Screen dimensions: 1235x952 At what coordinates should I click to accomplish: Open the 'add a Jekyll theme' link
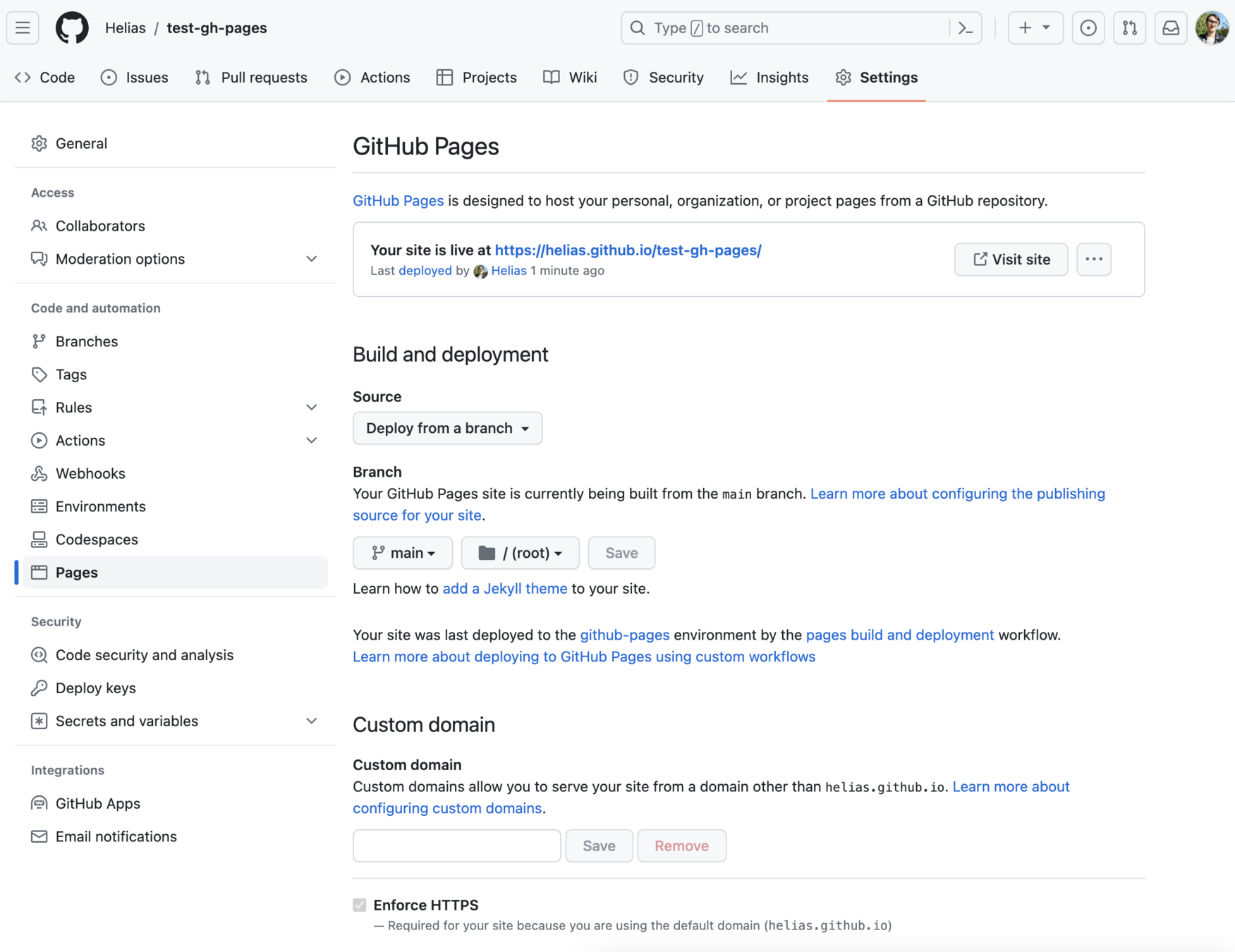point(505,589)
